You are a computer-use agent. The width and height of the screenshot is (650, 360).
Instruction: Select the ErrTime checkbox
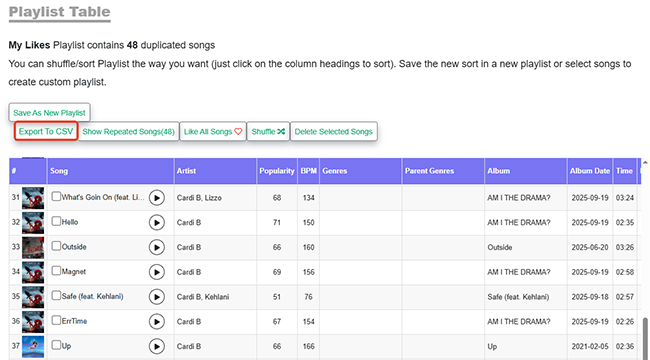[x=56, y=320]
